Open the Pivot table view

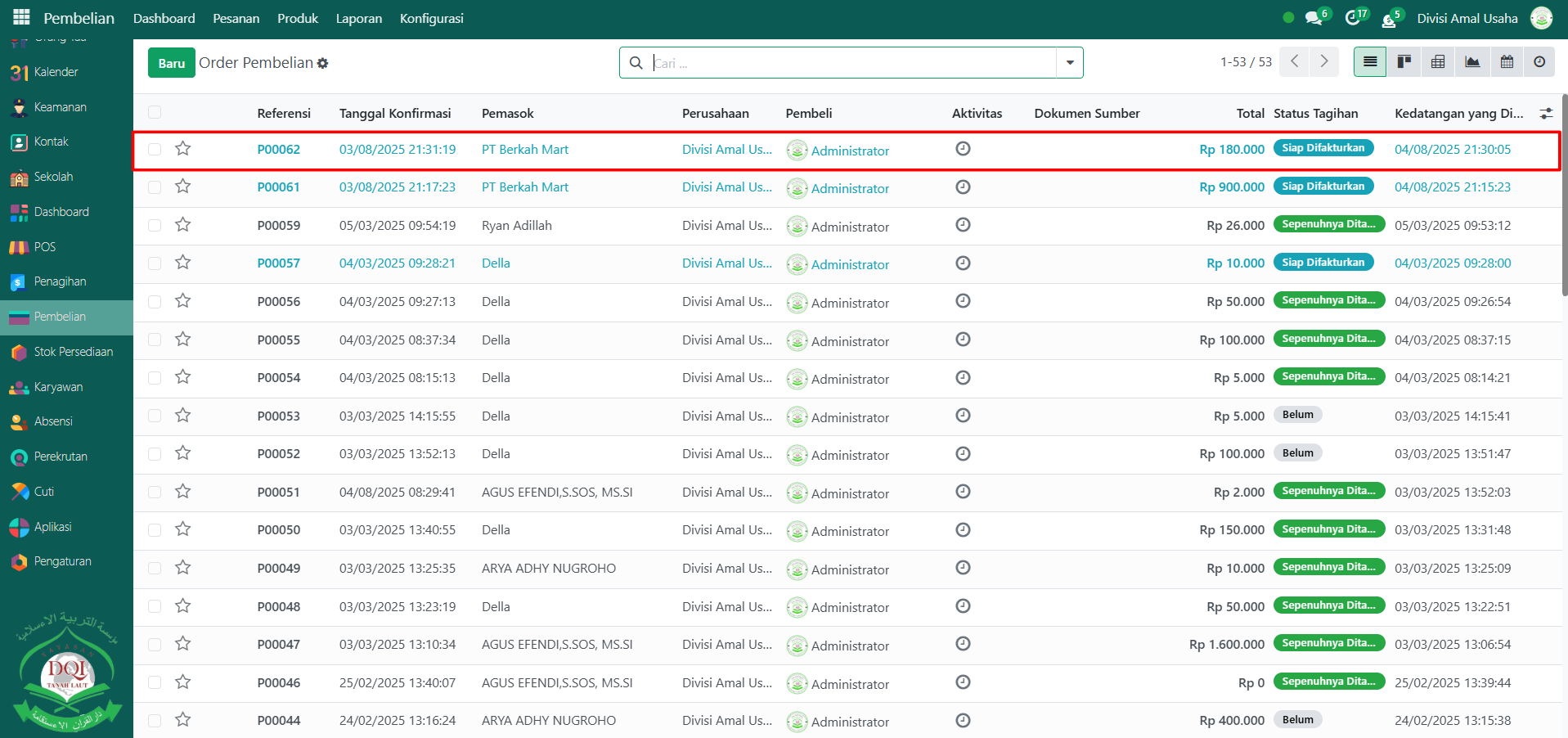pyautogui.click(x=1438, y=62)
